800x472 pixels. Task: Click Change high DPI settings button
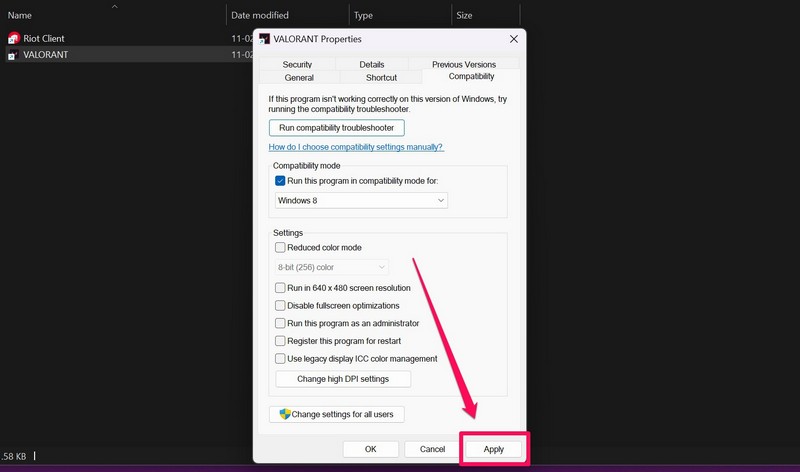coord(343,379)
